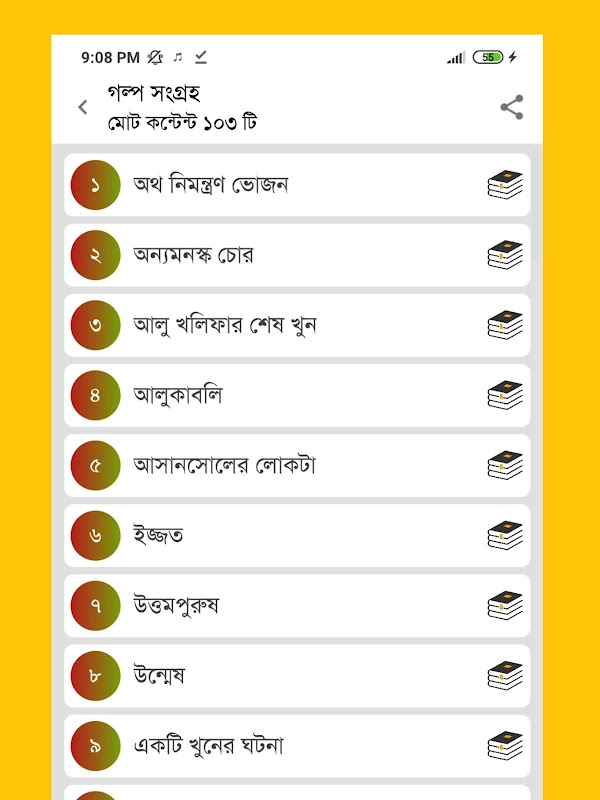
Task: Tap book icon for আলু খলিফার শেষ খুন
Action: click(x=505, y=325)
